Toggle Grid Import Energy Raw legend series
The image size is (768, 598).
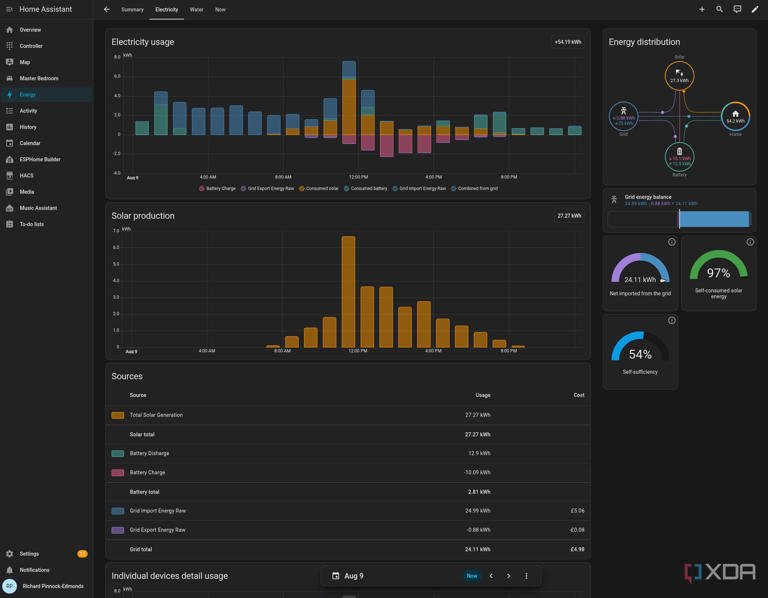(419, 189)
